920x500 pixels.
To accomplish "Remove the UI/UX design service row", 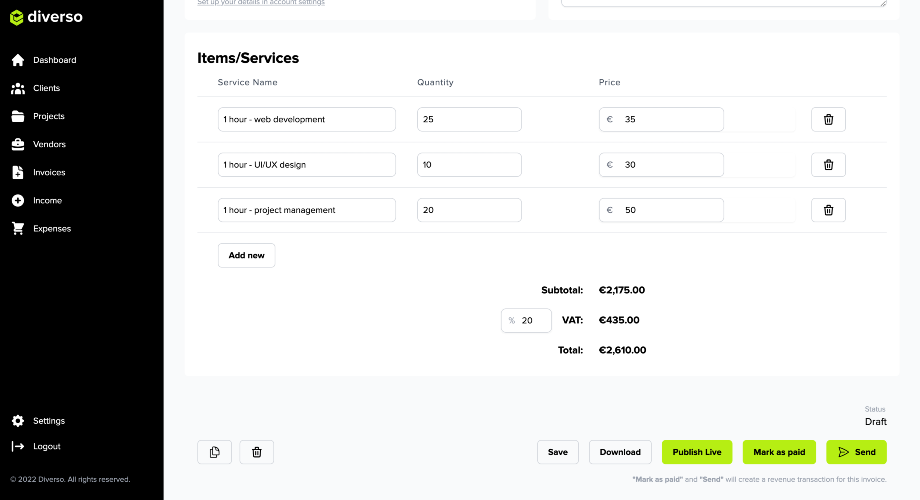I will [828, 165].
